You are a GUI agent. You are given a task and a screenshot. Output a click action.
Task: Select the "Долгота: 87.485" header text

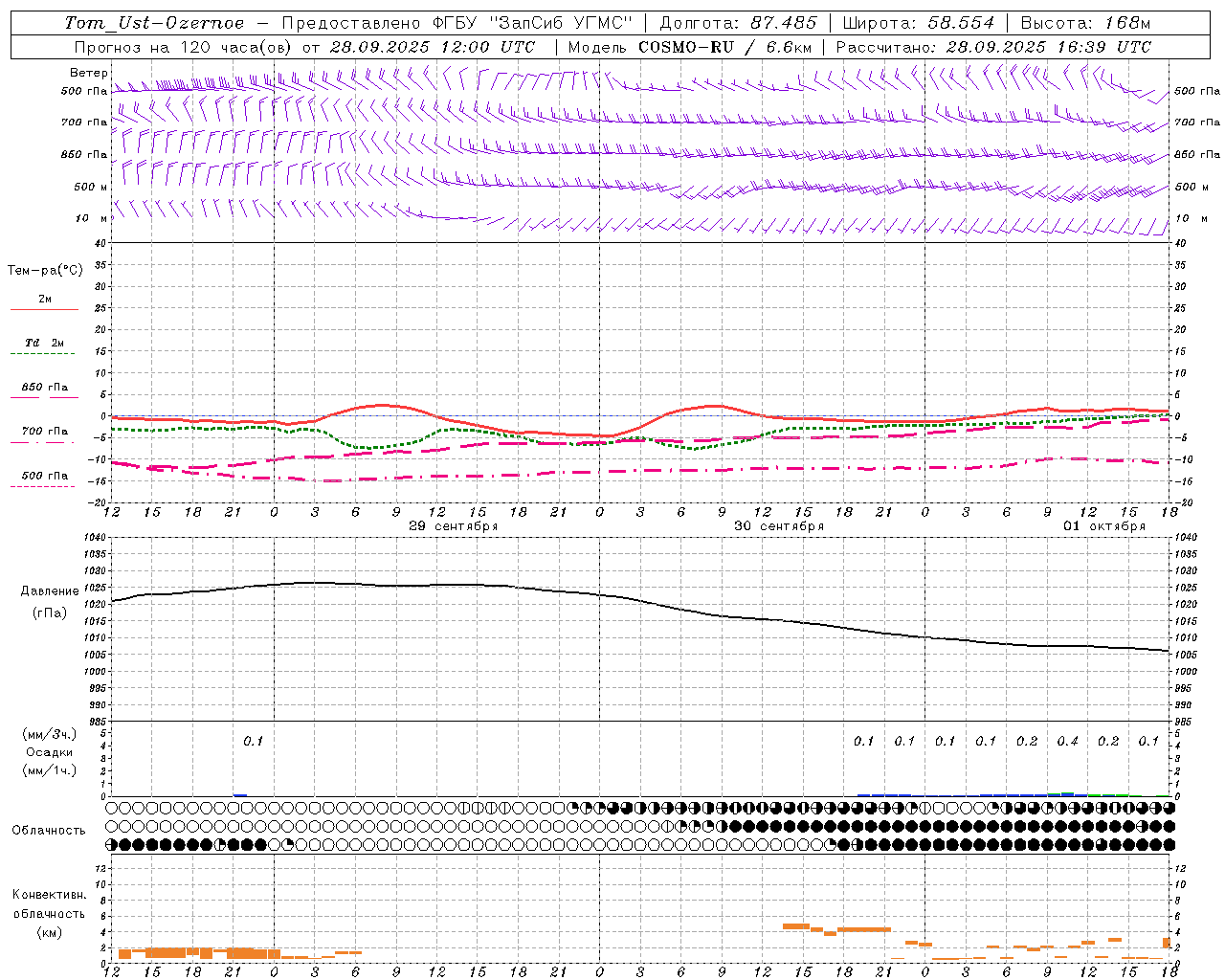(739, 23)
